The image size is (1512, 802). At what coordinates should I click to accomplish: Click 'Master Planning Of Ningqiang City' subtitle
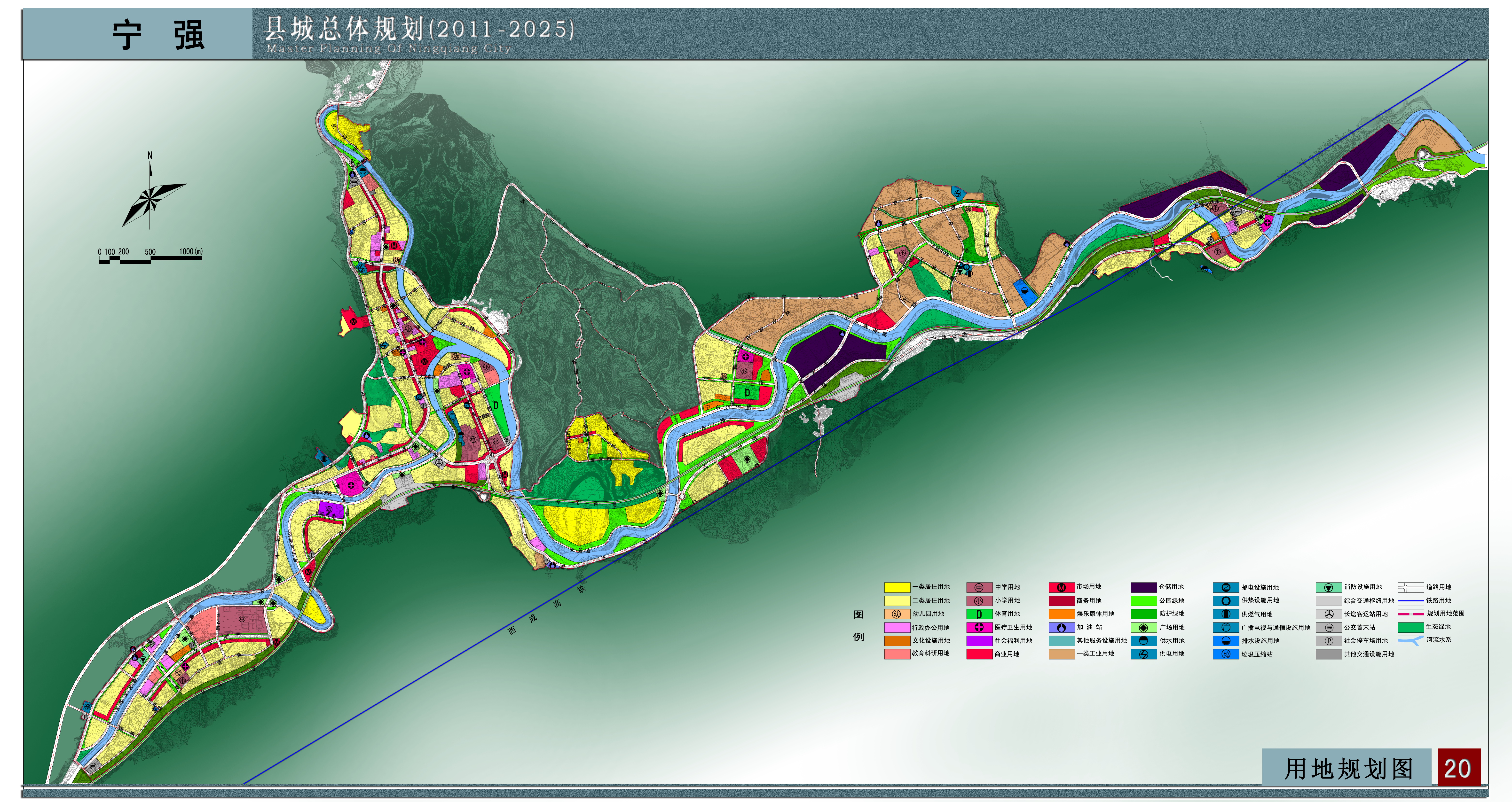[x=389, y=49]
